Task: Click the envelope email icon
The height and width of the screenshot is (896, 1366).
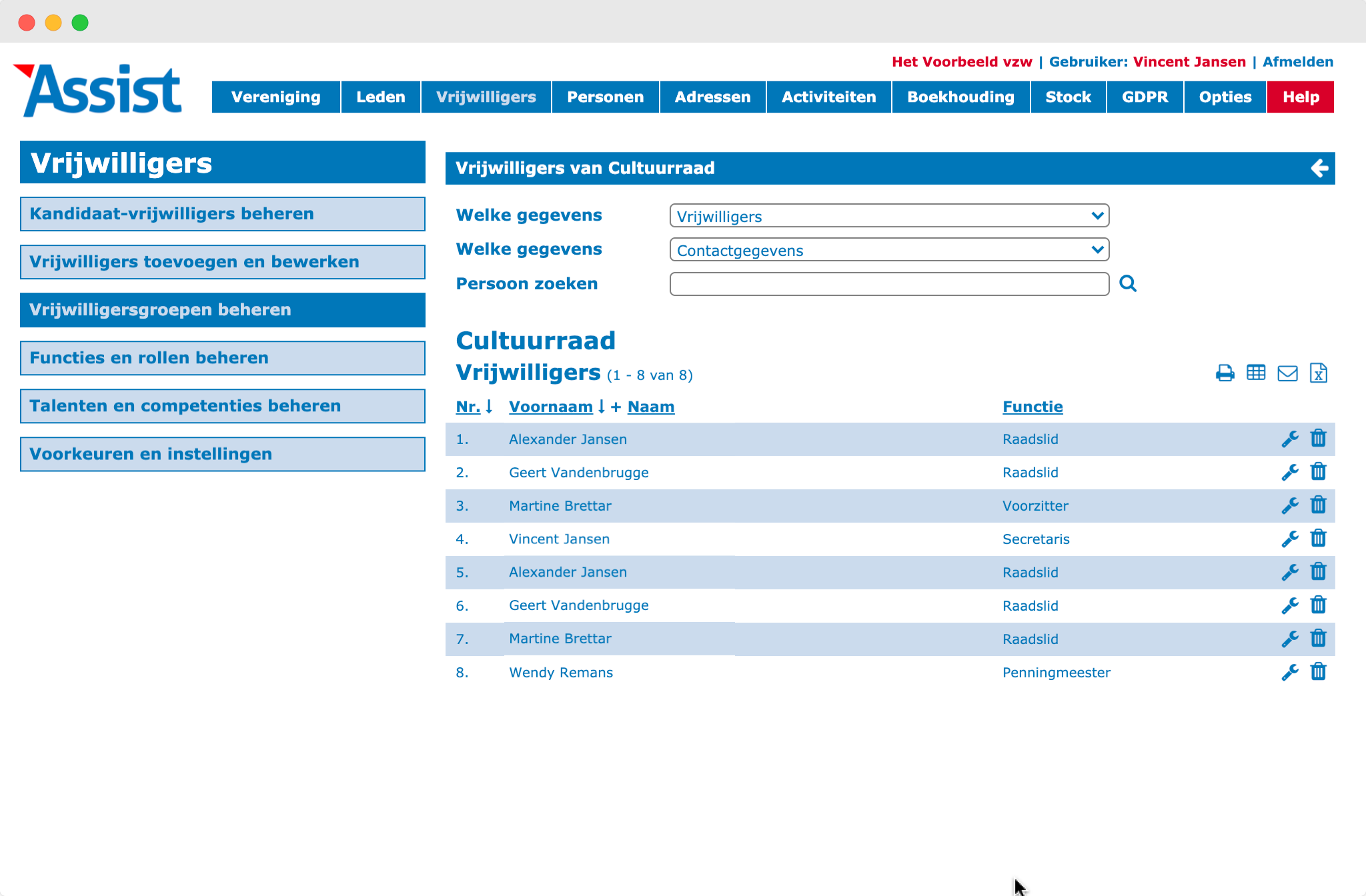Action: 1287,373
